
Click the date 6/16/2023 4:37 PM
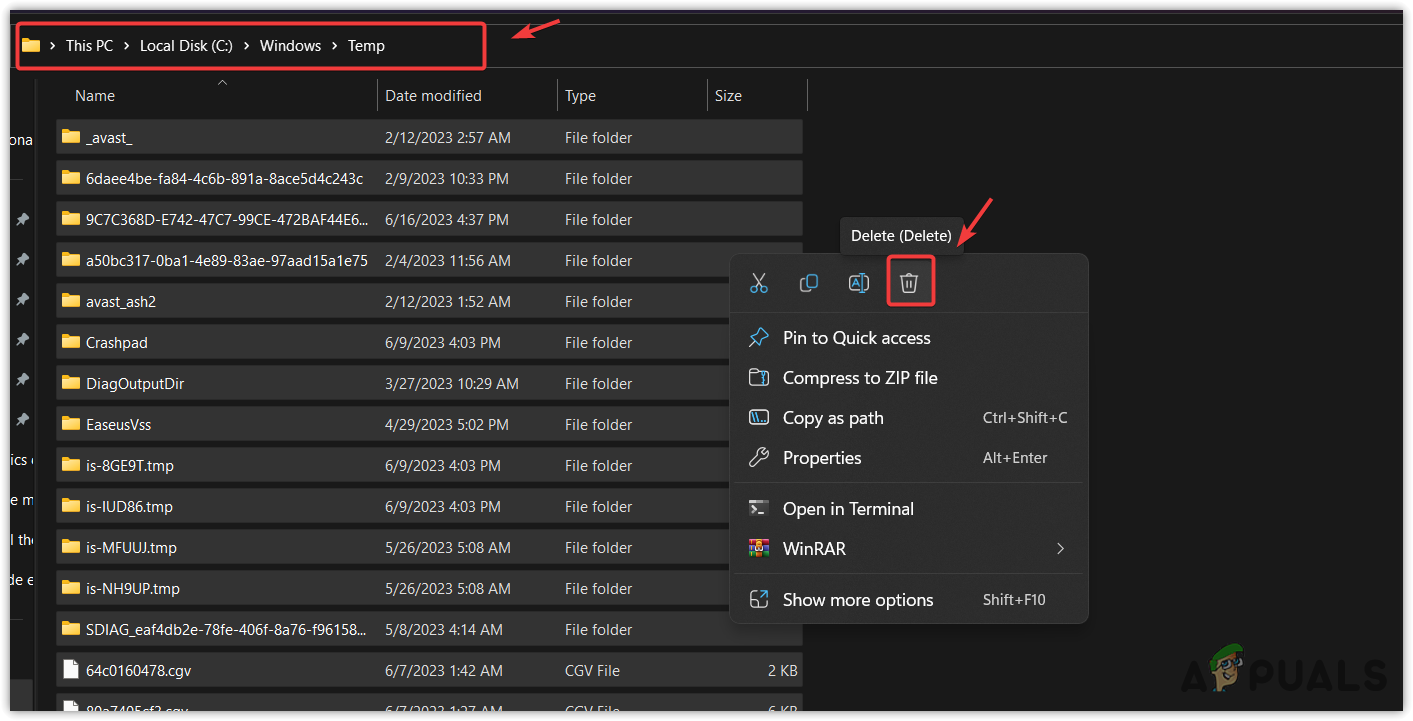coord(447,219)
